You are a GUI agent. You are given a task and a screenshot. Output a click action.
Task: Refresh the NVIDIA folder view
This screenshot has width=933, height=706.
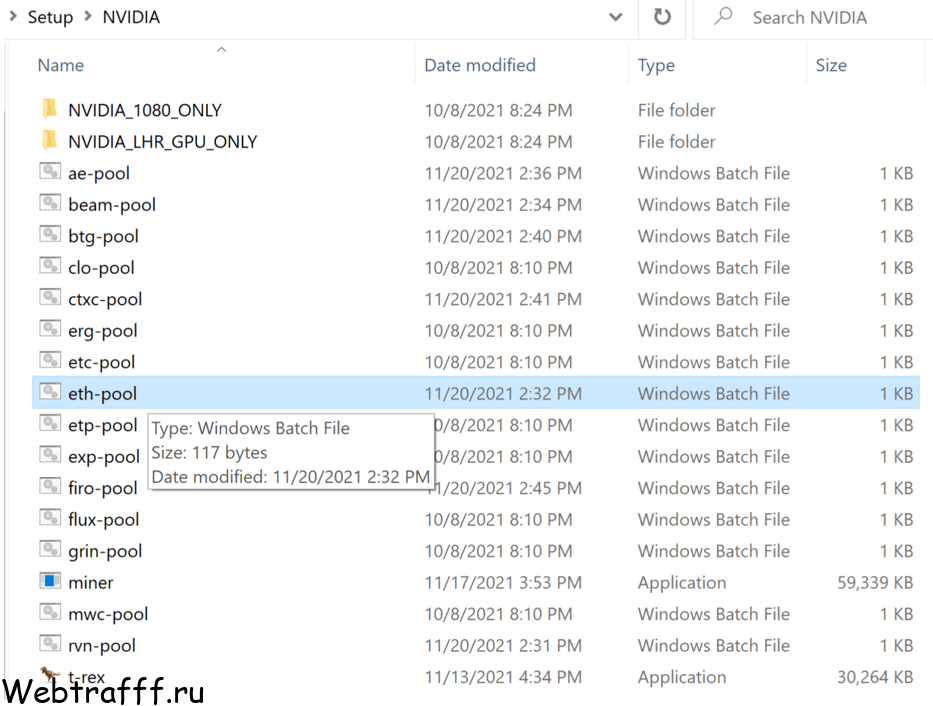point(662,17)
